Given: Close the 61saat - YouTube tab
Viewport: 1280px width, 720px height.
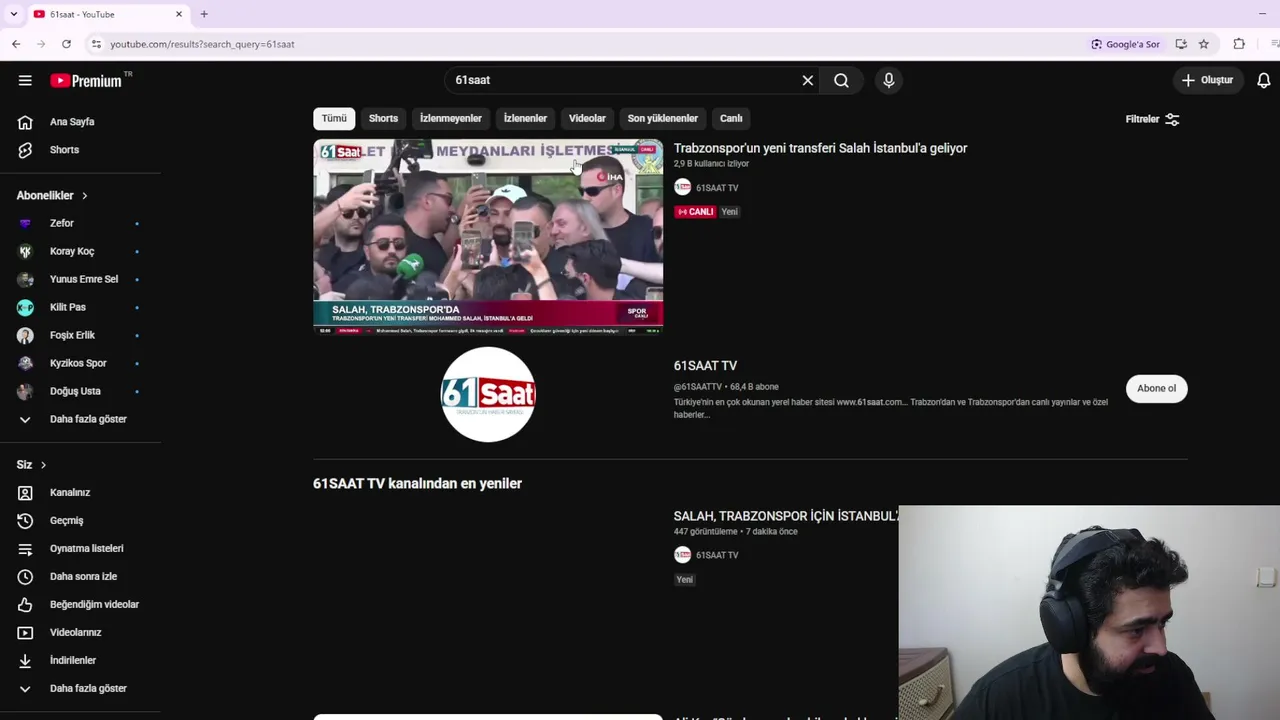Looking at the screenshot, I should pyautogui.click(x=179, y=14).
